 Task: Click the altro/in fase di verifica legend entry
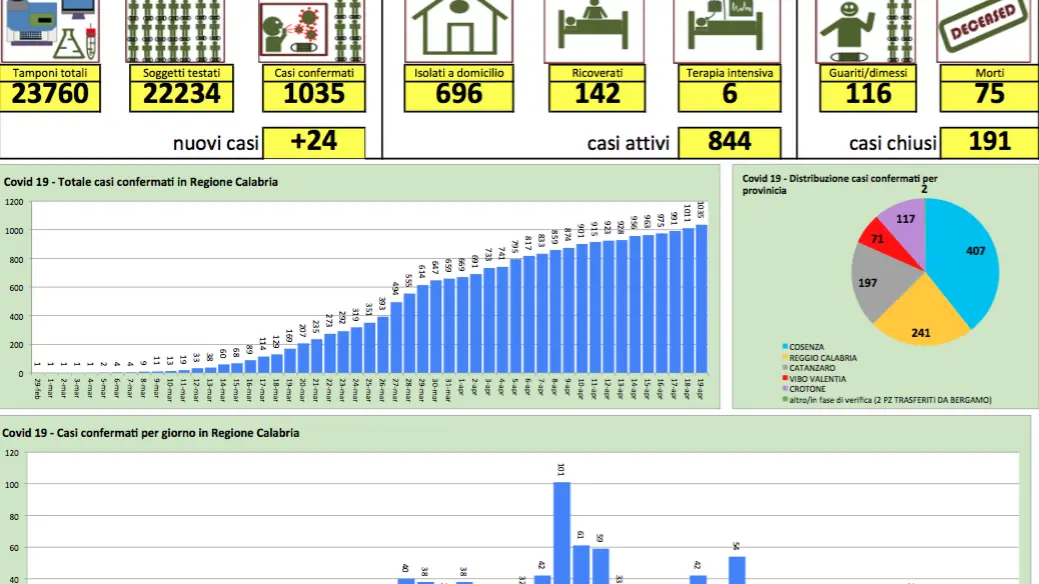pyautogui.click(x=887, y=400)
